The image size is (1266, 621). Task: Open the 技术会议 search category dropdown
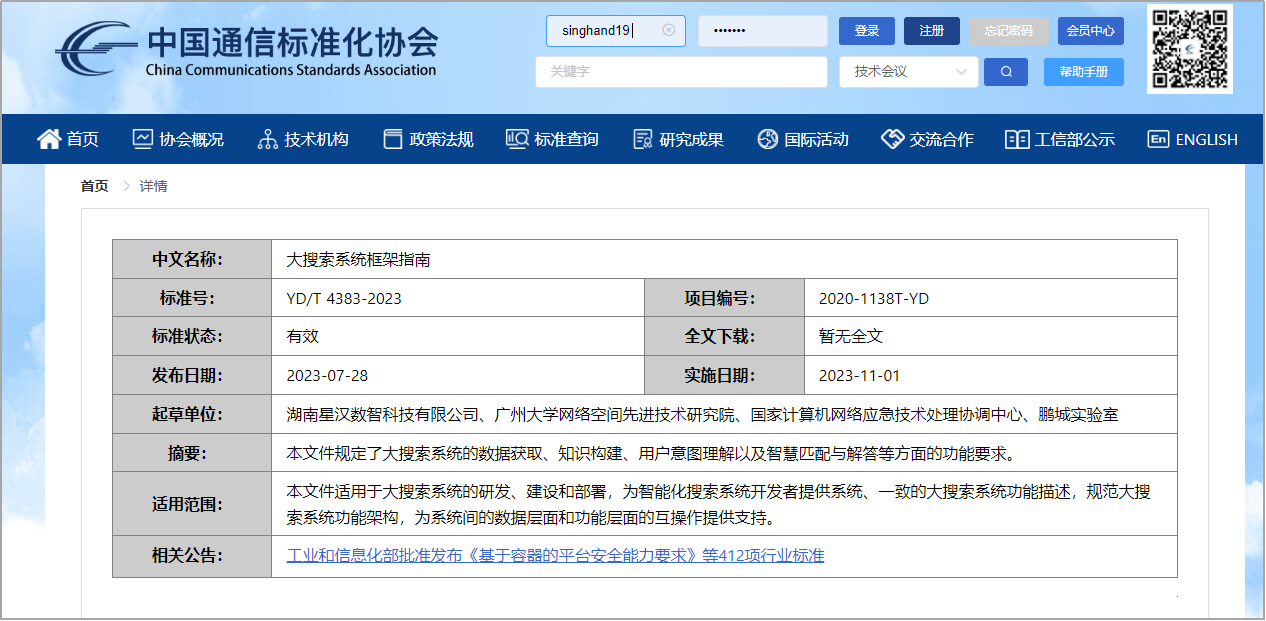pyautogui.click(x=909, y=72)
